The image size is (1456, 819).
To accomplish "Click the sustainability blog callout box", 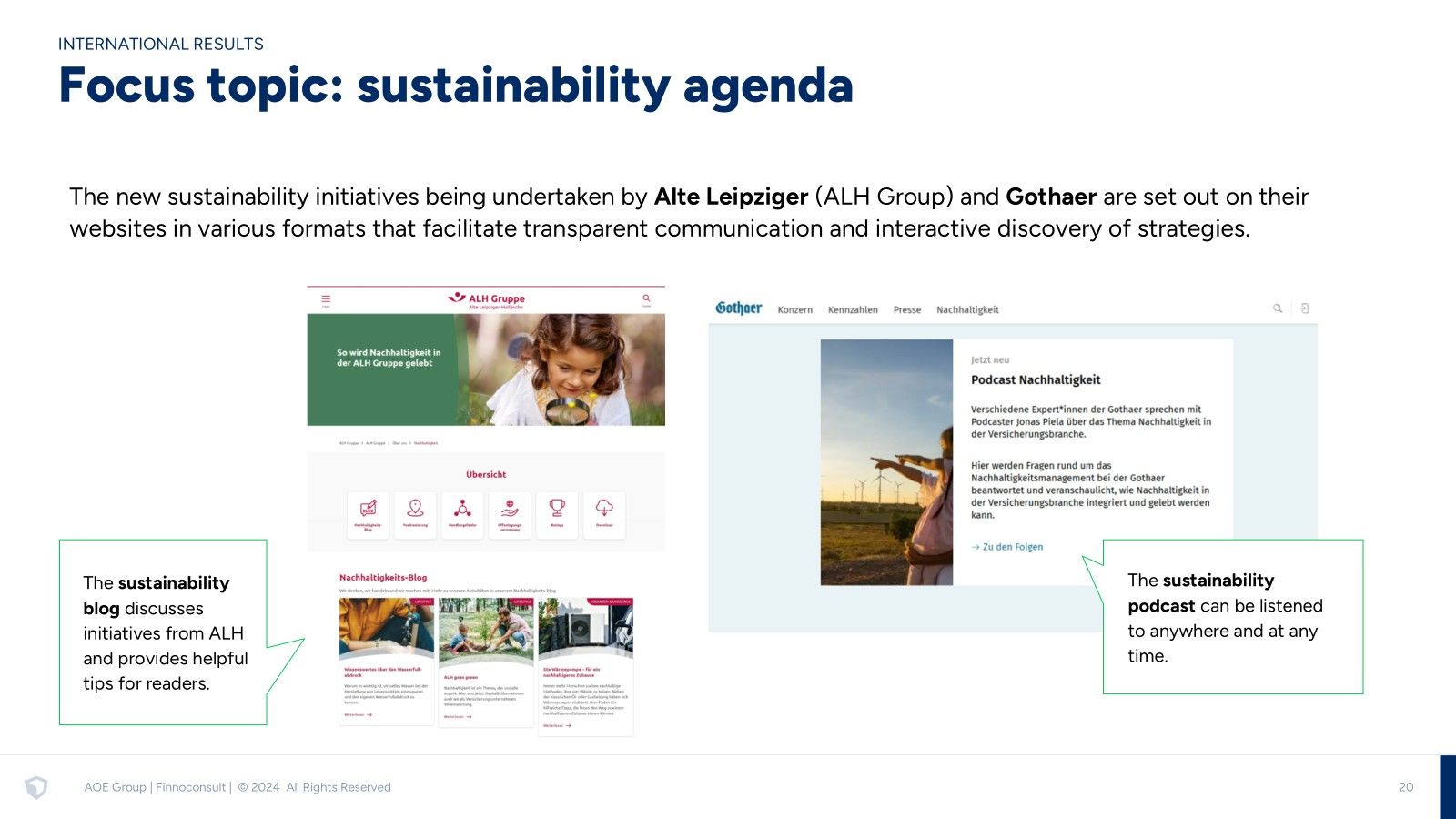I will point(163,632).
